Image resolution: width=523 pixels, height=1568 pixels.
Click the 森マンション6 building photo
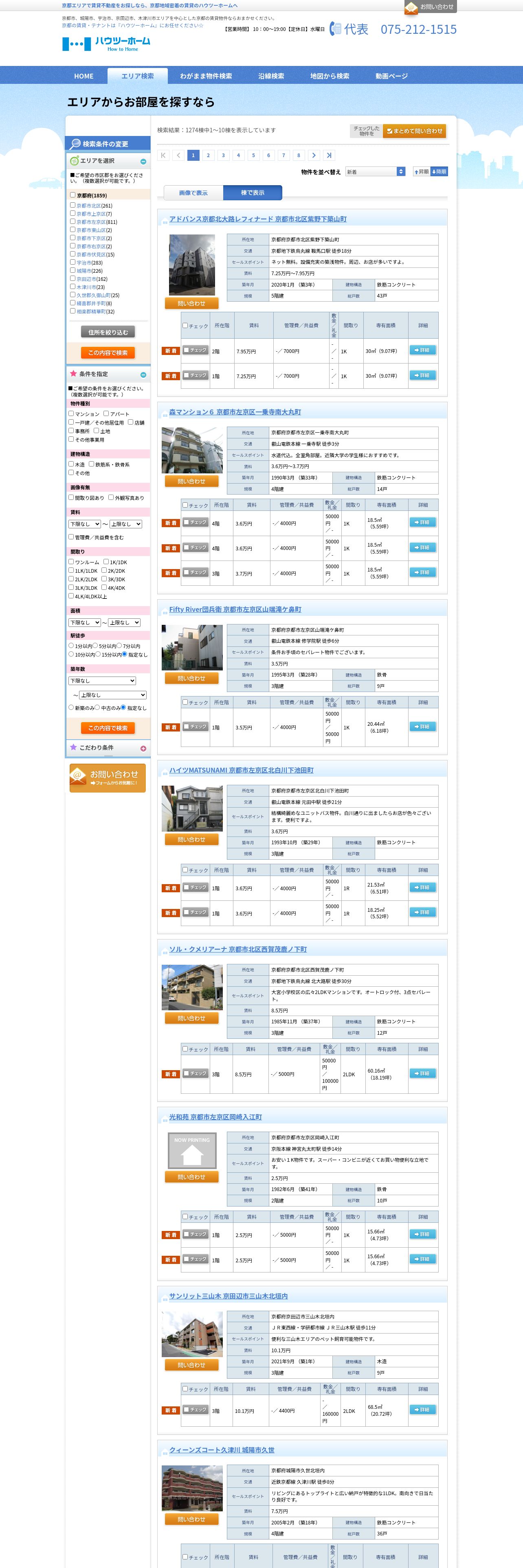[x=192, y=450]
